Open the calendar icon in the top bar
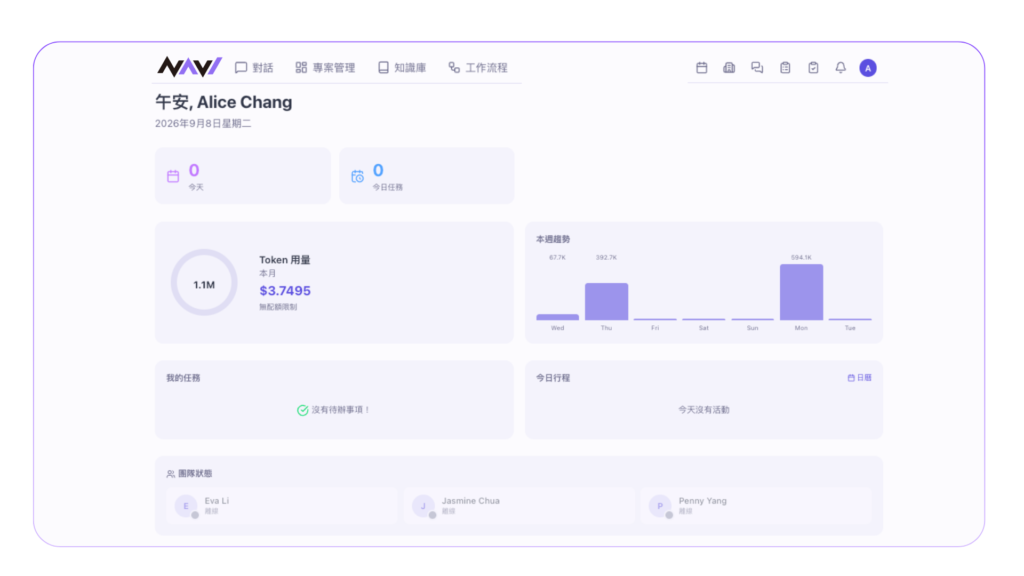1024x576 pixels. tap(701, 68)
